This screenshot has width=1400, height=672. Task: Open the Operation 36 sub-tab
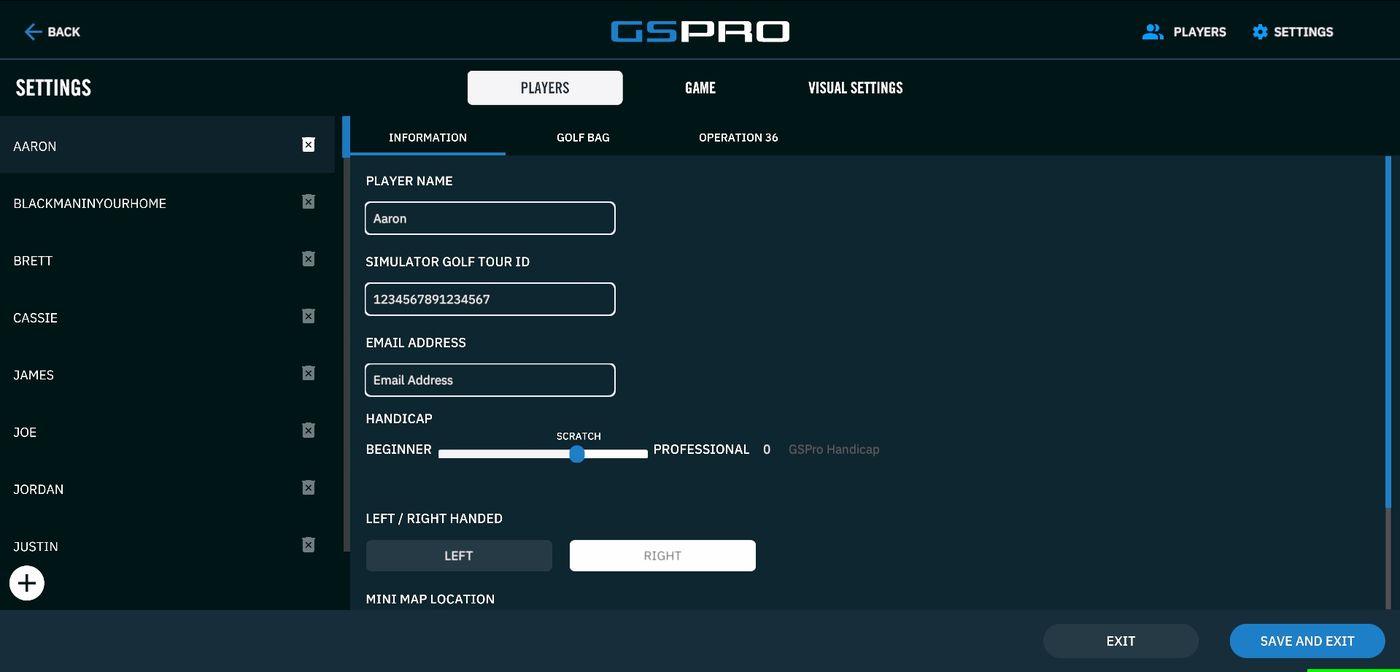(x=738, y=137)
